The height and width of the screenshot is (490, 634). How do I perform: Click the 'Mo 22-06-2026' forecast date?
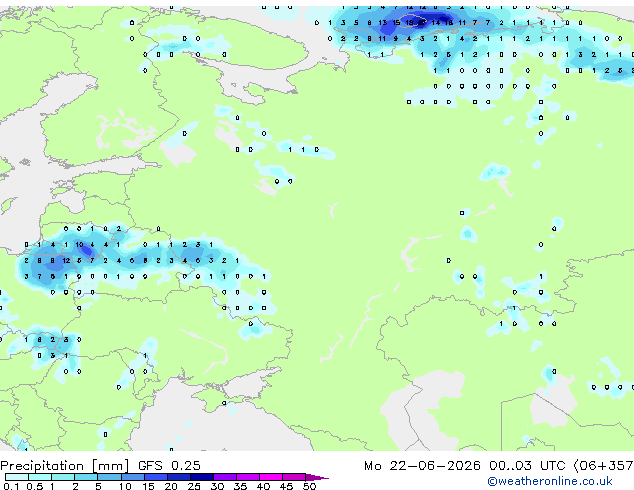click(x=422, y=466)
